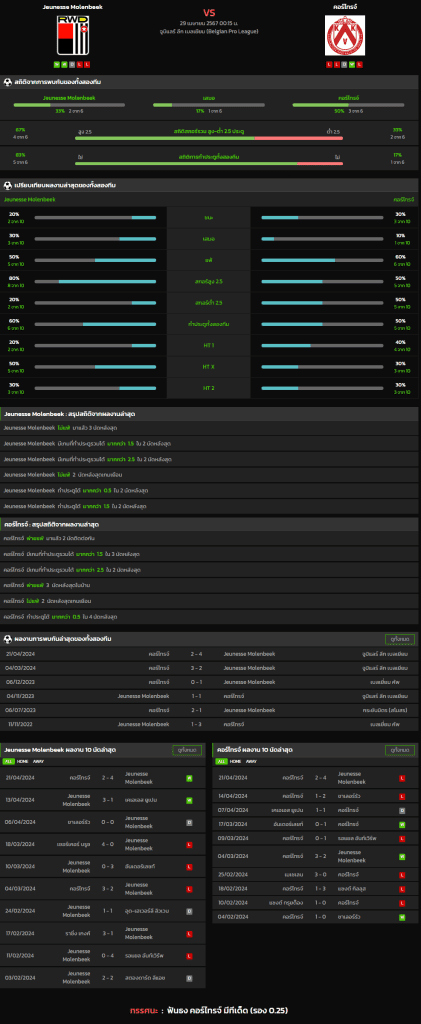Viewport: 421px width, 1024px height.
Task: Click the W badge in Kortrijk's header form strip
Action: tap(352, 64)
